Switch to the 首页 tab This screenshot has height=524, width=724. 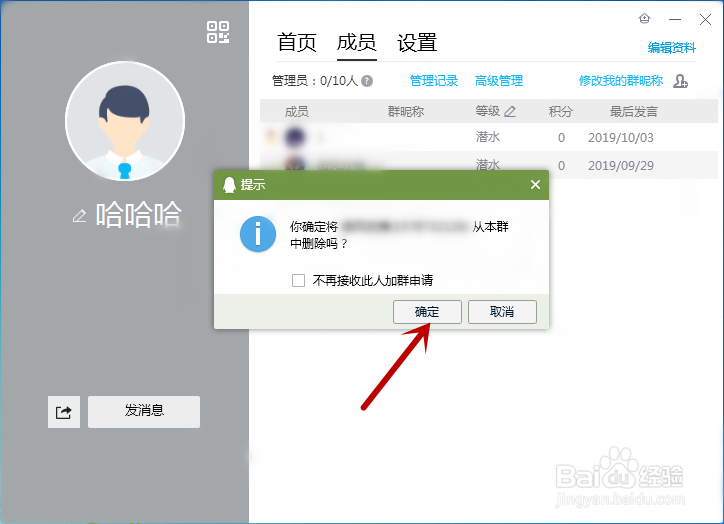point(296,42)
